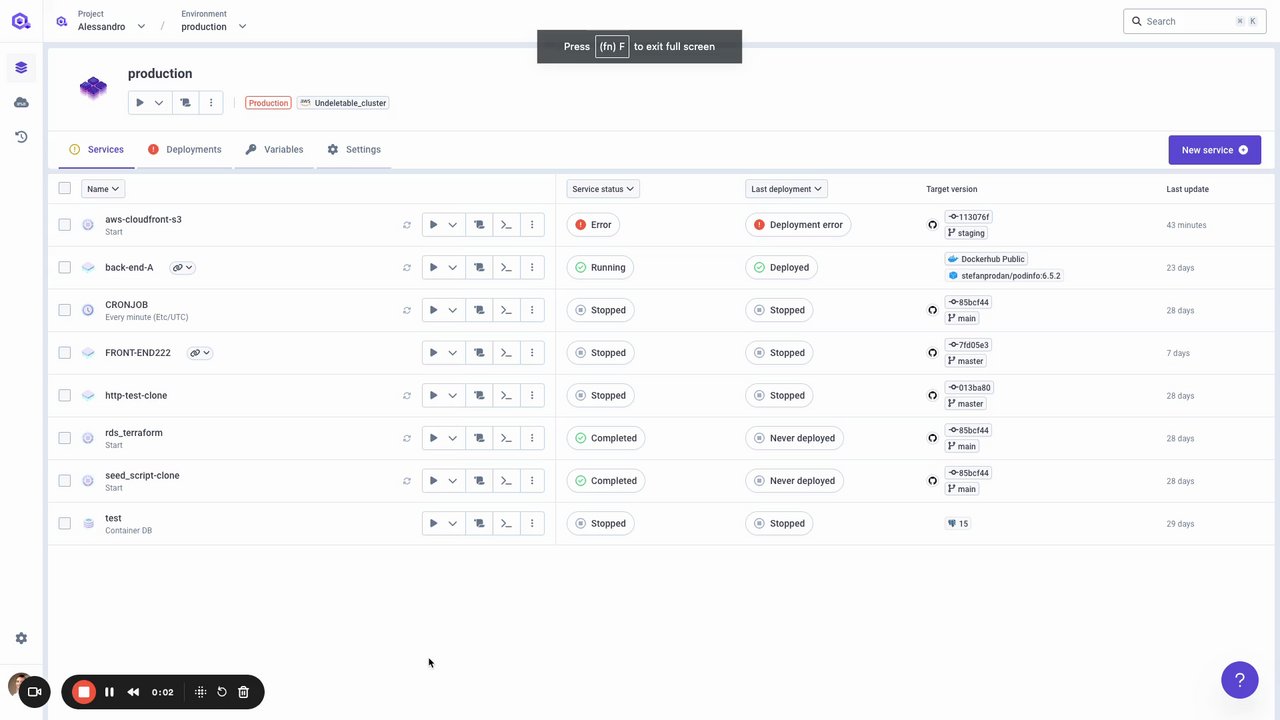
Task: Open the recorder drag-grid options icon
Action: [x=200, y=692]
